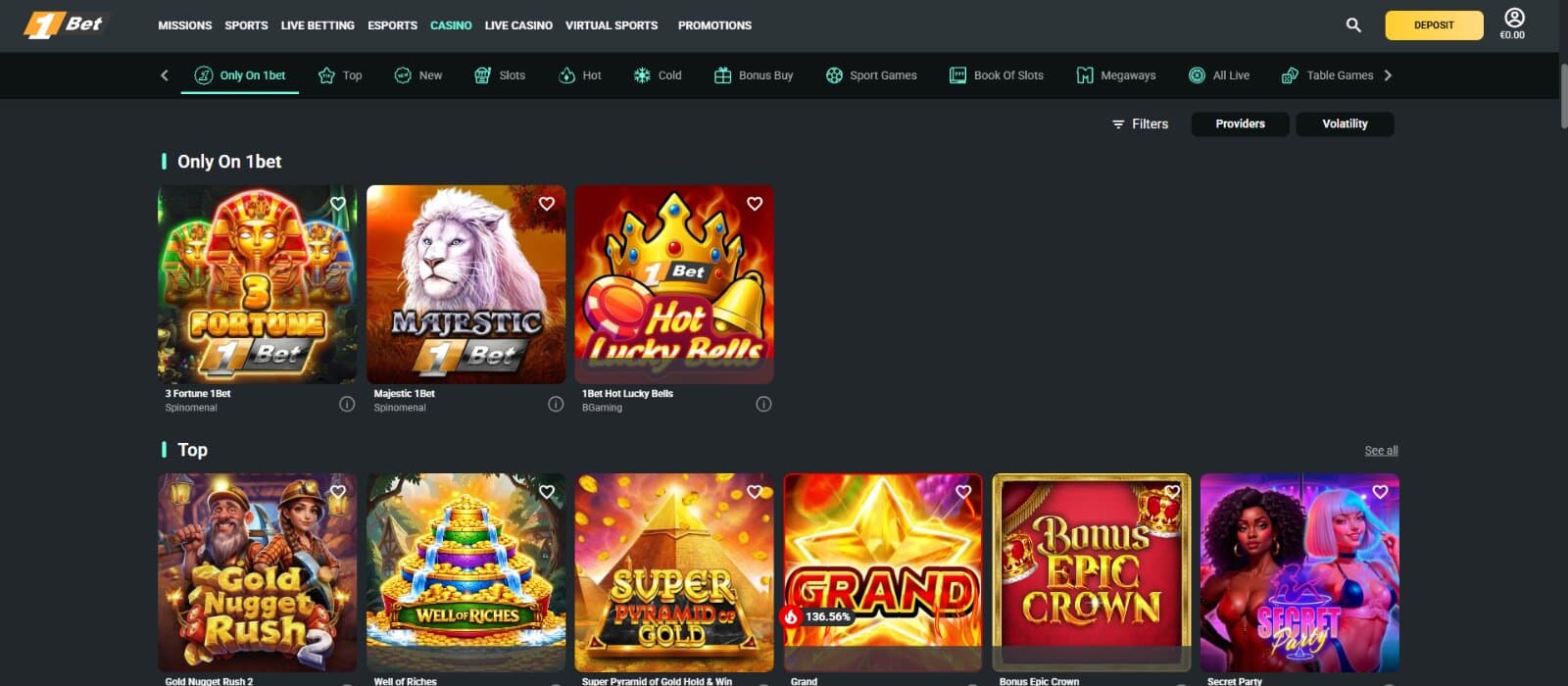Show info for 3 Fortune 1Bet

click(347, 404)
